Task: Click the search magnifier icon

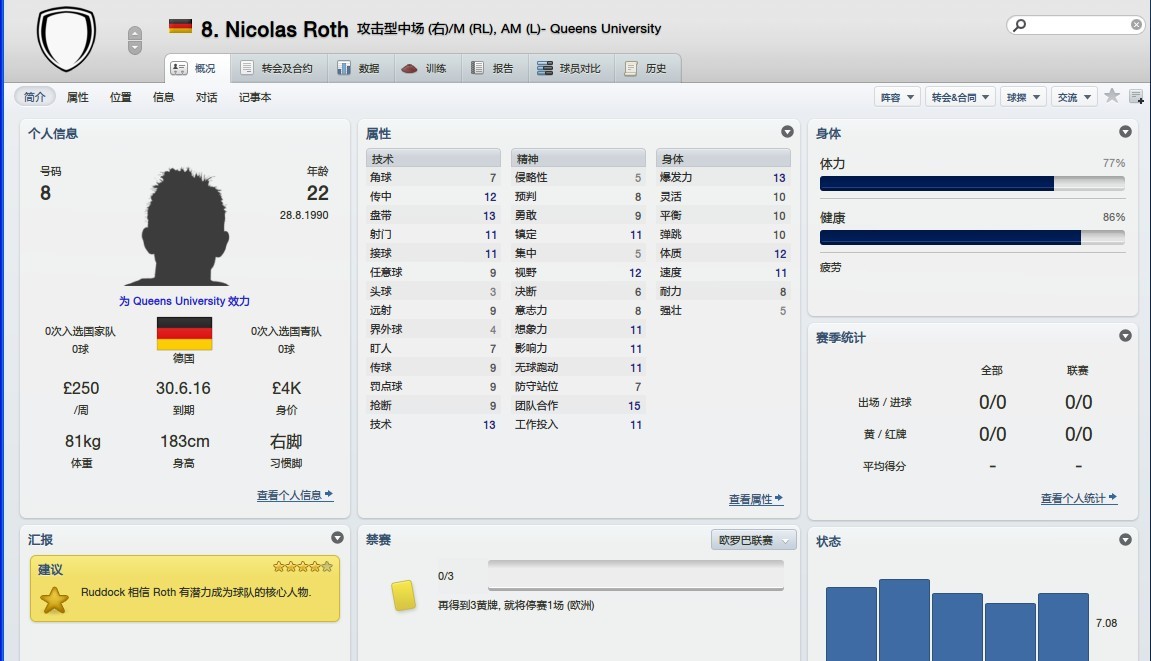Action: pos(1020,25)
